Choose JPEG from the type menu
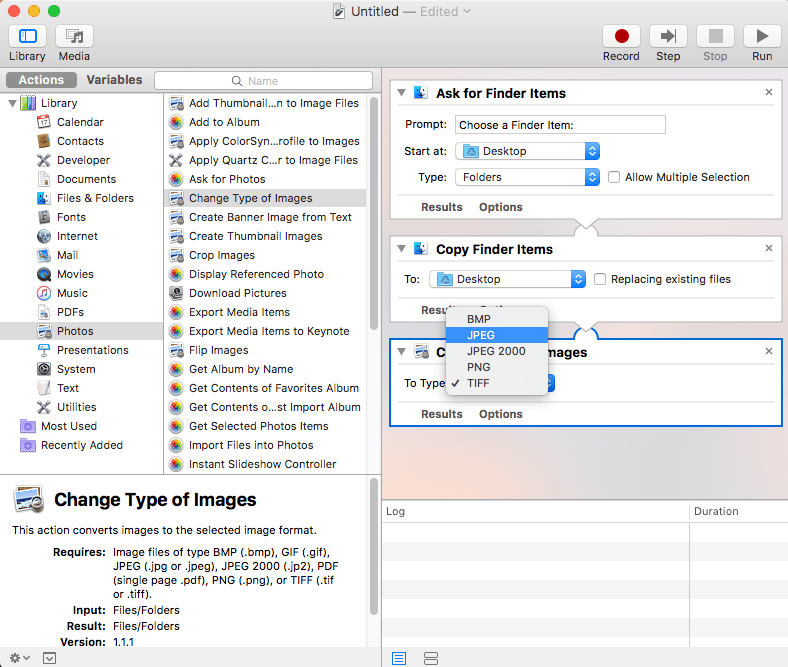788x667 pixels. [x=497, y=335]
